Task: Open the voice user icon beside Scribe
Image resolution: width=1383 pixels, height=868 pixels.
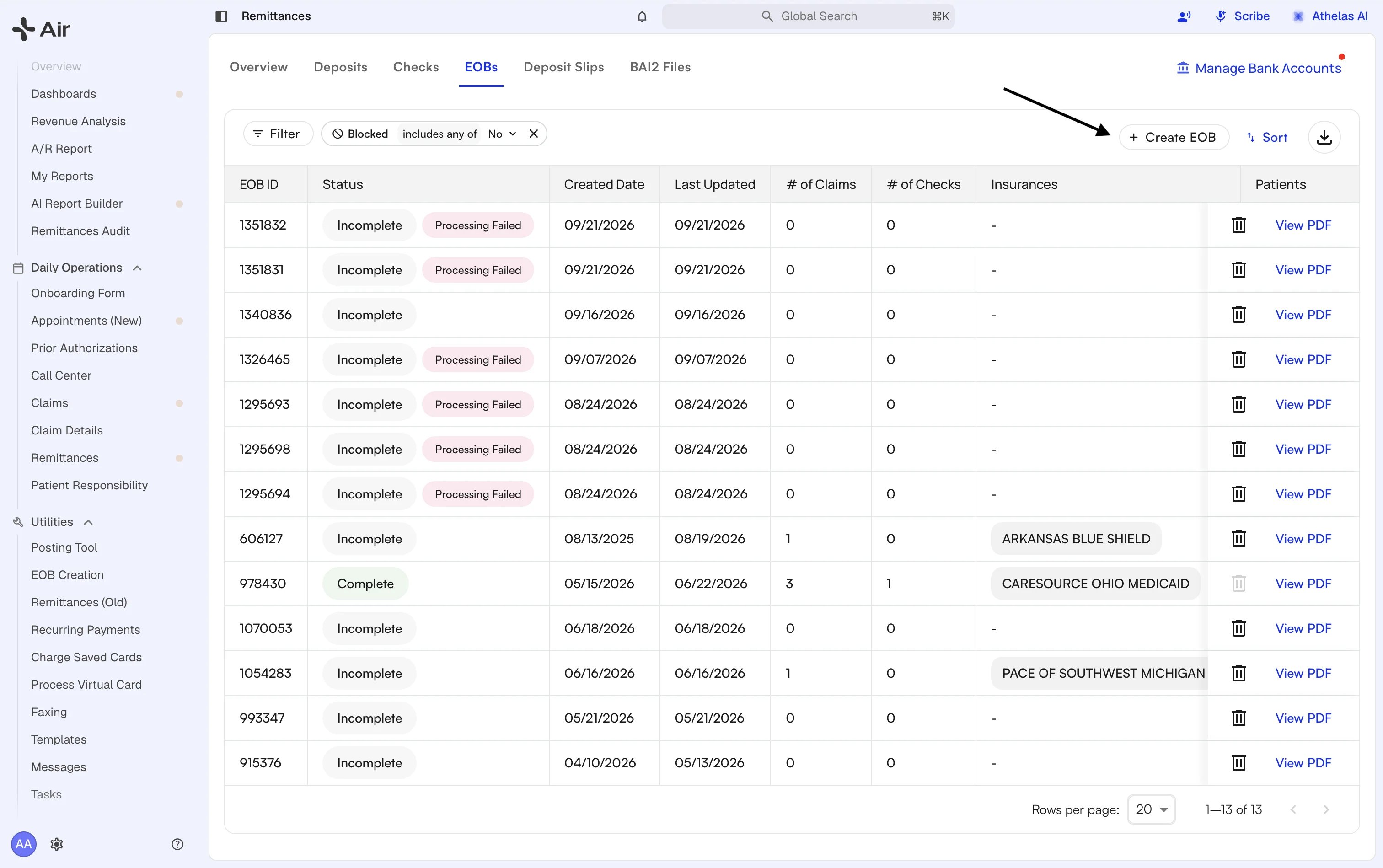Action: coord(1183,16)
